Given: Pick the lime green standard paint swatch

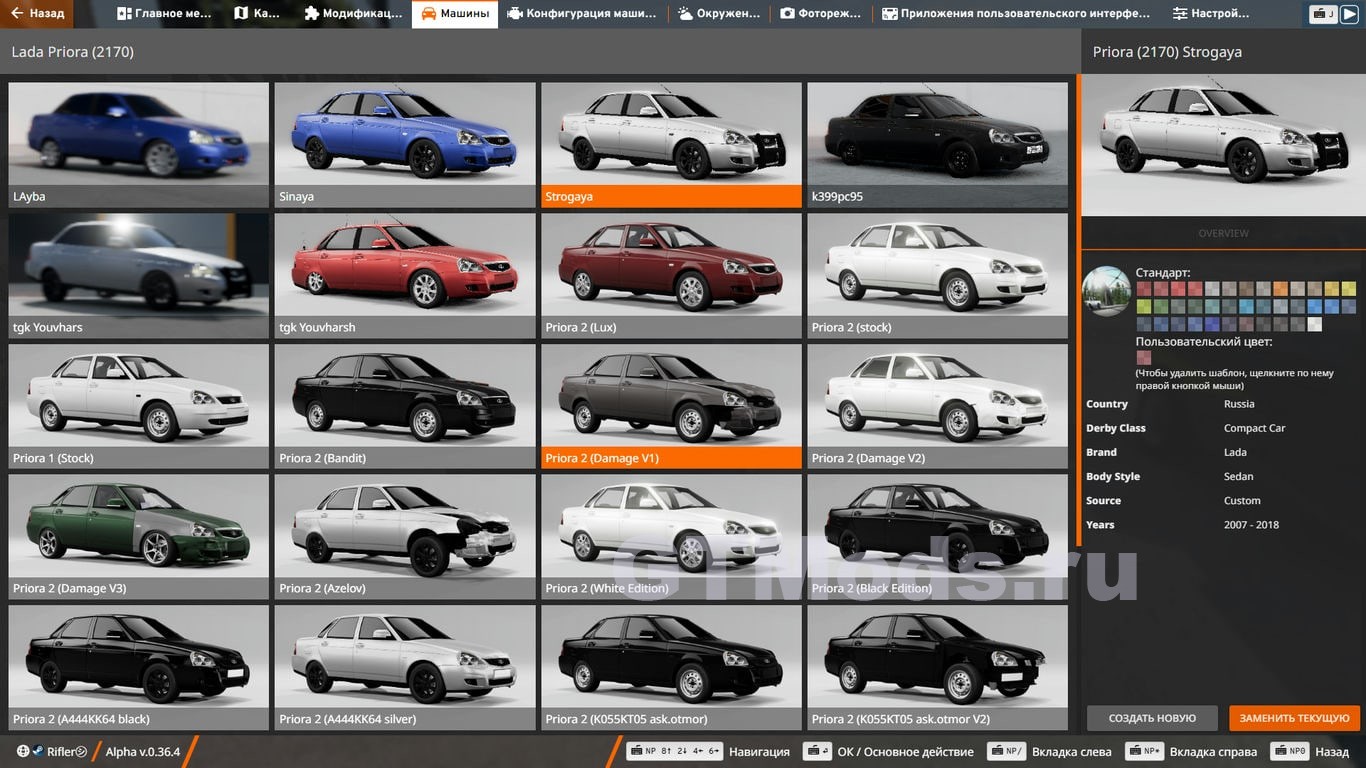Looking at the screenshot, I should click(1144, 306).
